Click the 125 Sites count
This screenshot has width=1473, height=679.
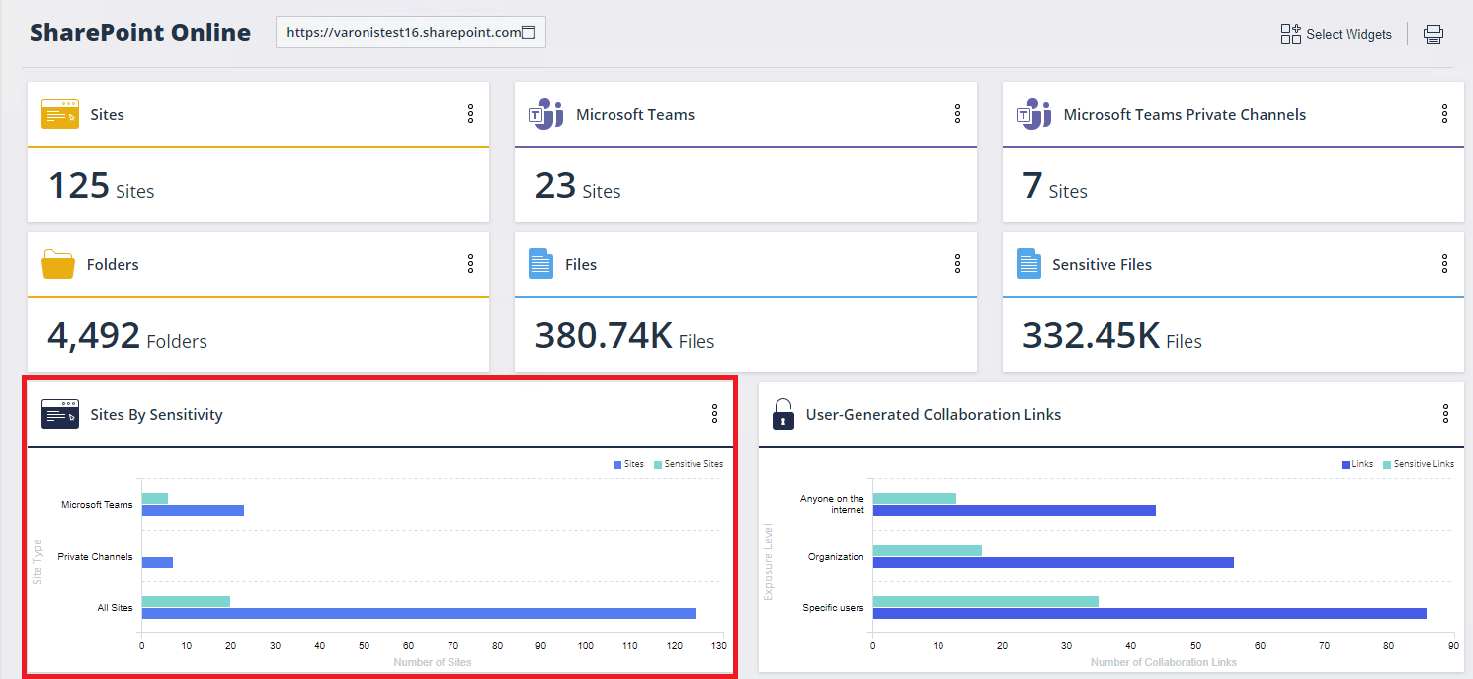[101, 187]
